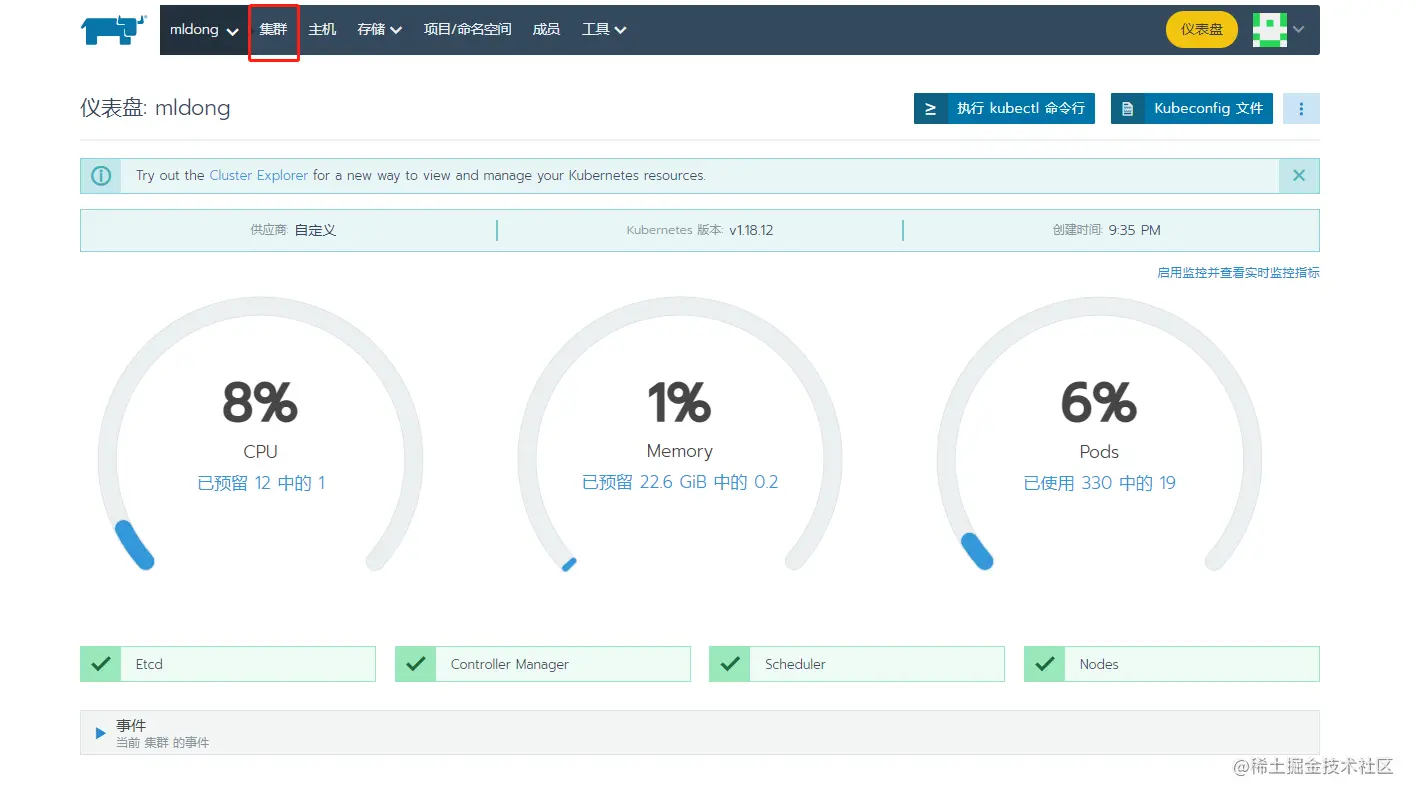The width and height of the screenshot is (1416, 799).
Task: Select the Scheduler status label
Action: pyautogui.click(x=795, y=664)
